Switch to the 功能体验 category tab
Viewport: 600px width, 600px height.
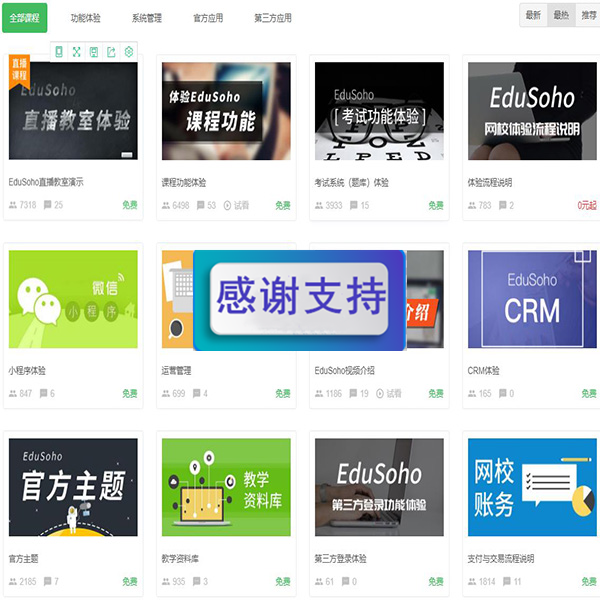86,18
